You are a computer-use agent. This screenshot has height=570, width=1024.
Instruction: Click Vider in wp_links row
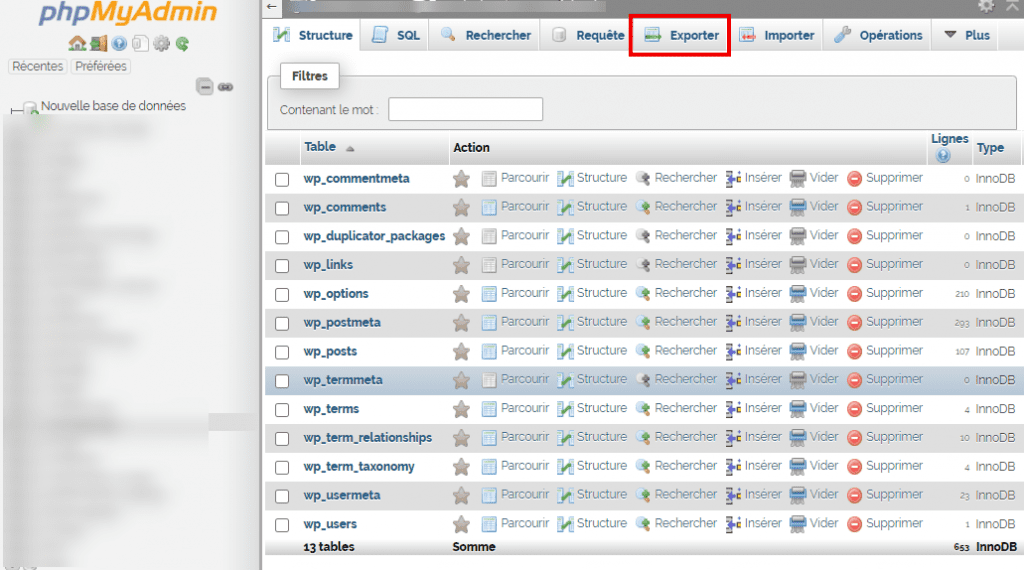click(x=814, y=264)
